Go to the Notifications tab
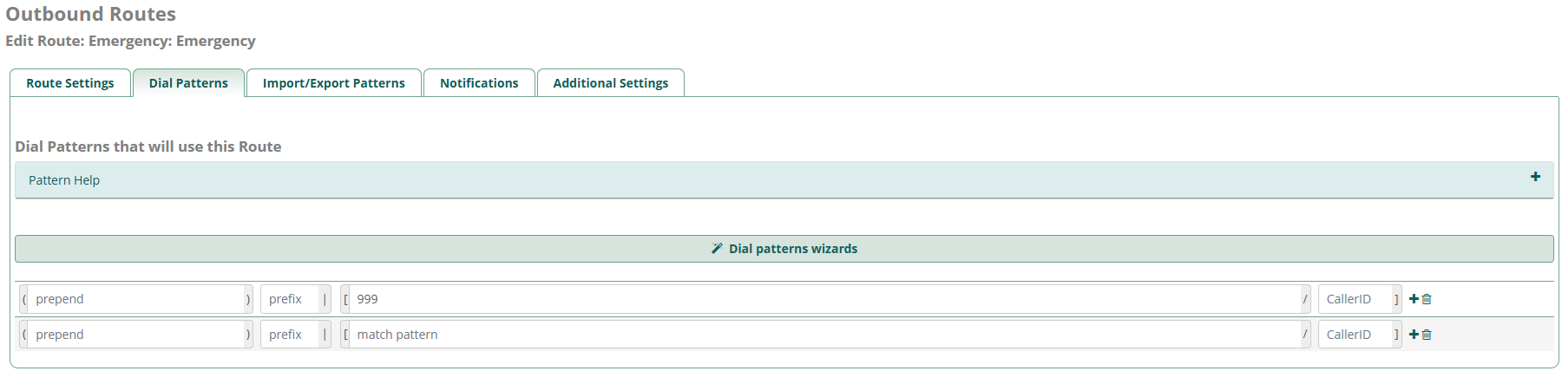 point(479,83)
